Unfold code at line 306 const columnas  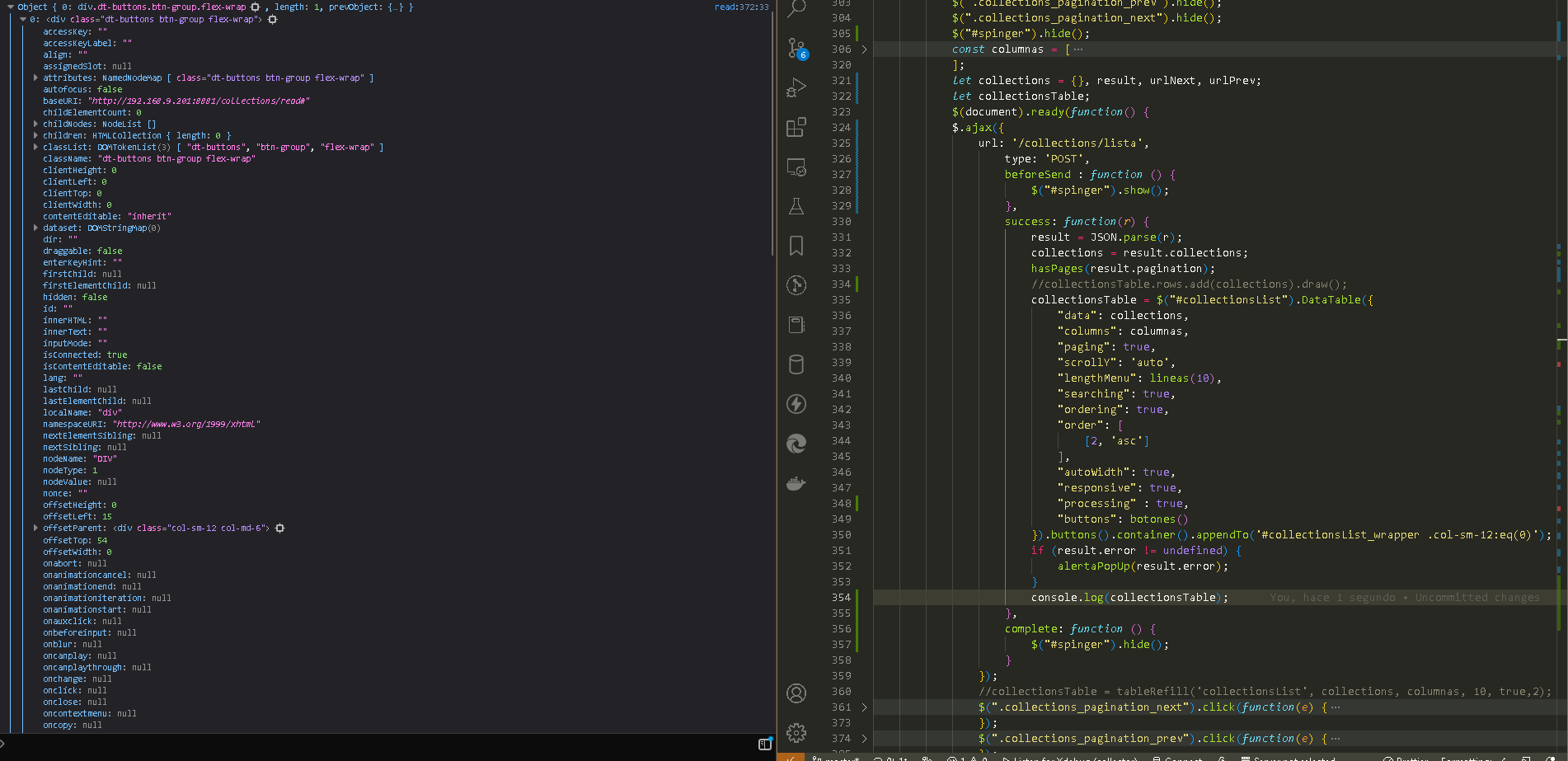(864, 49)
